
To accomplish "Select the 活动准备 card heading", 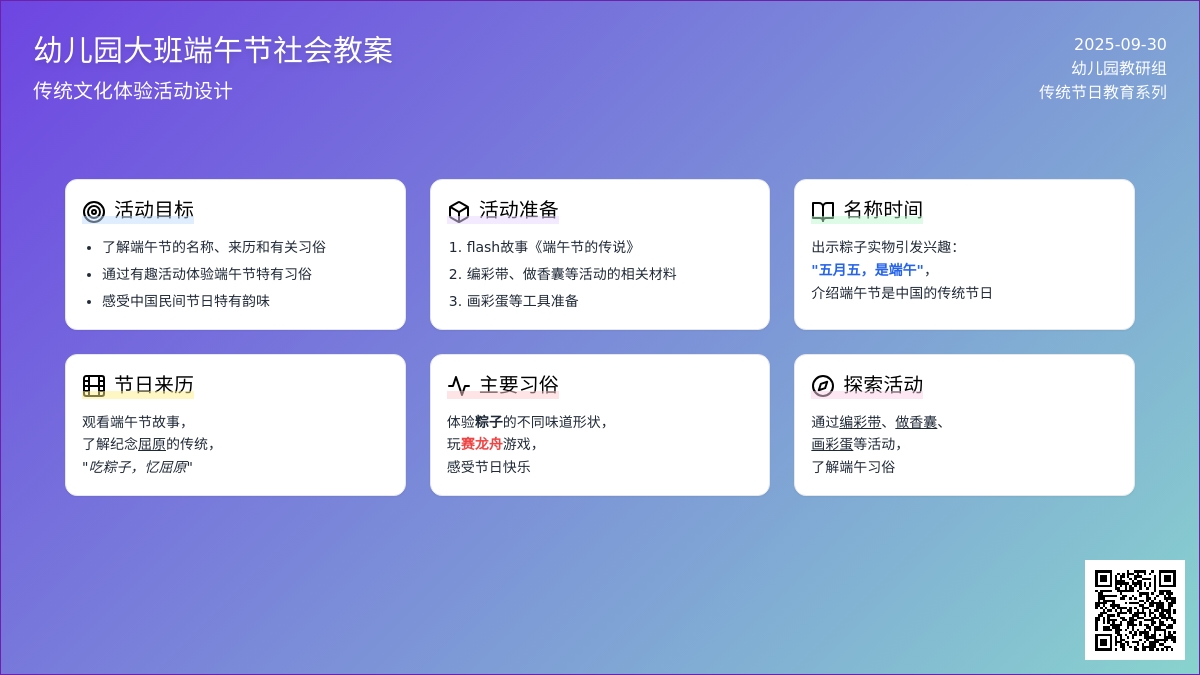I will (x=518, y=210).
